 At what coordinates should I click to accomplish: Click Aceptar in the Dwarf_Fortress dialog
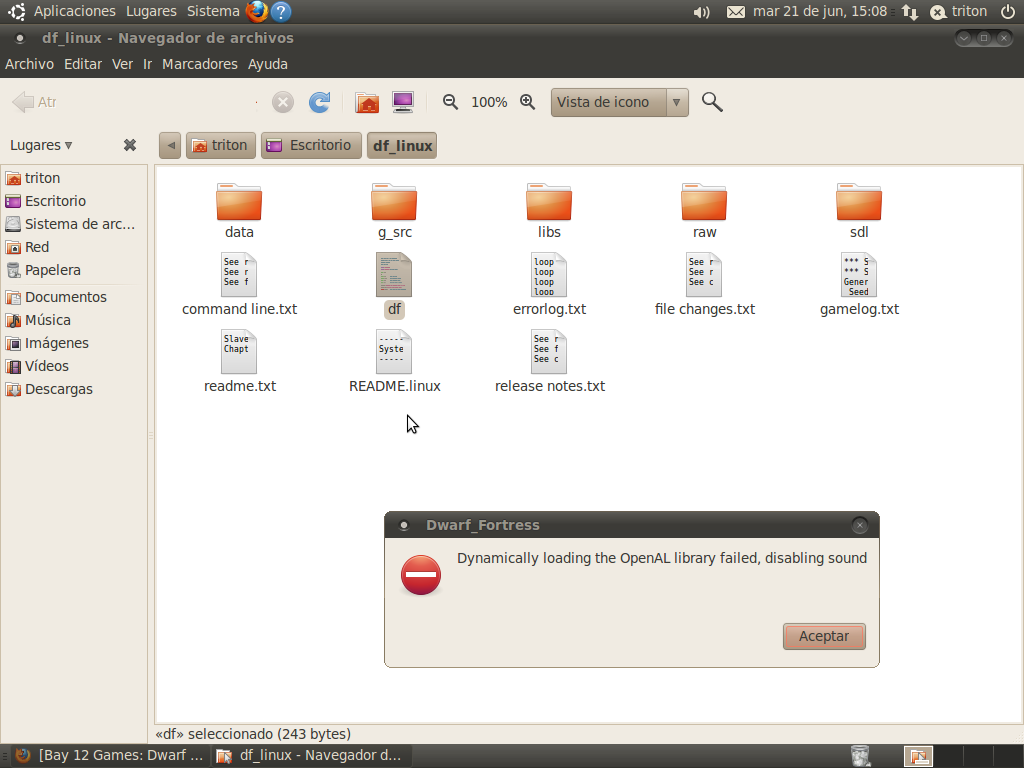coord(824,636)
